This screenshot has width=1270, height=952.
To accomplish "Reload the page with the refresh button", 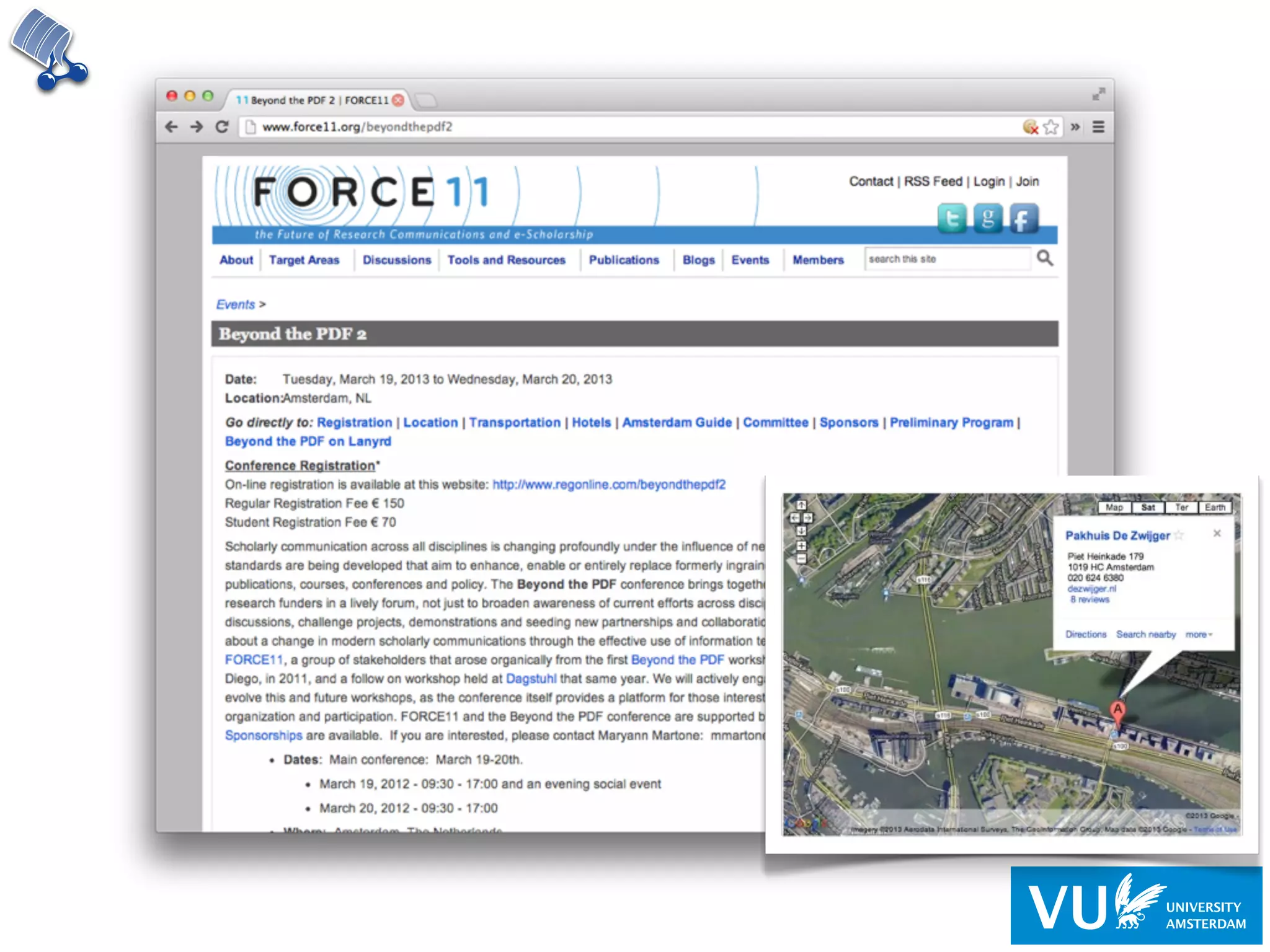I will click(222, 127).
